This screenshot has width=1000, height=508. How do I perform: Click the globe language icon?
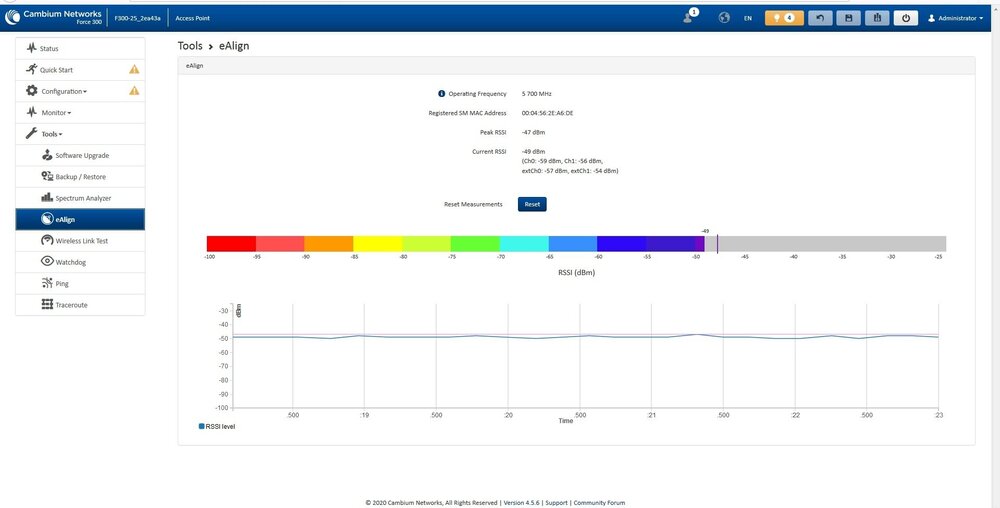click(x=724, y=18)
